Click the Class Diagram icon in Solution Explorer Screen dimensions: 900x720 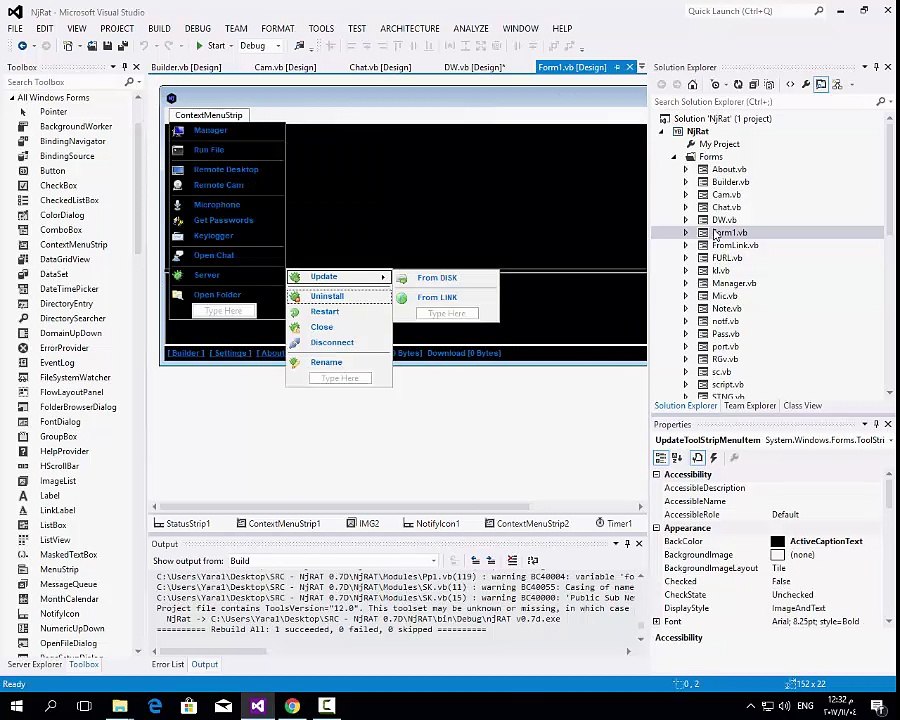click(837, 84)
